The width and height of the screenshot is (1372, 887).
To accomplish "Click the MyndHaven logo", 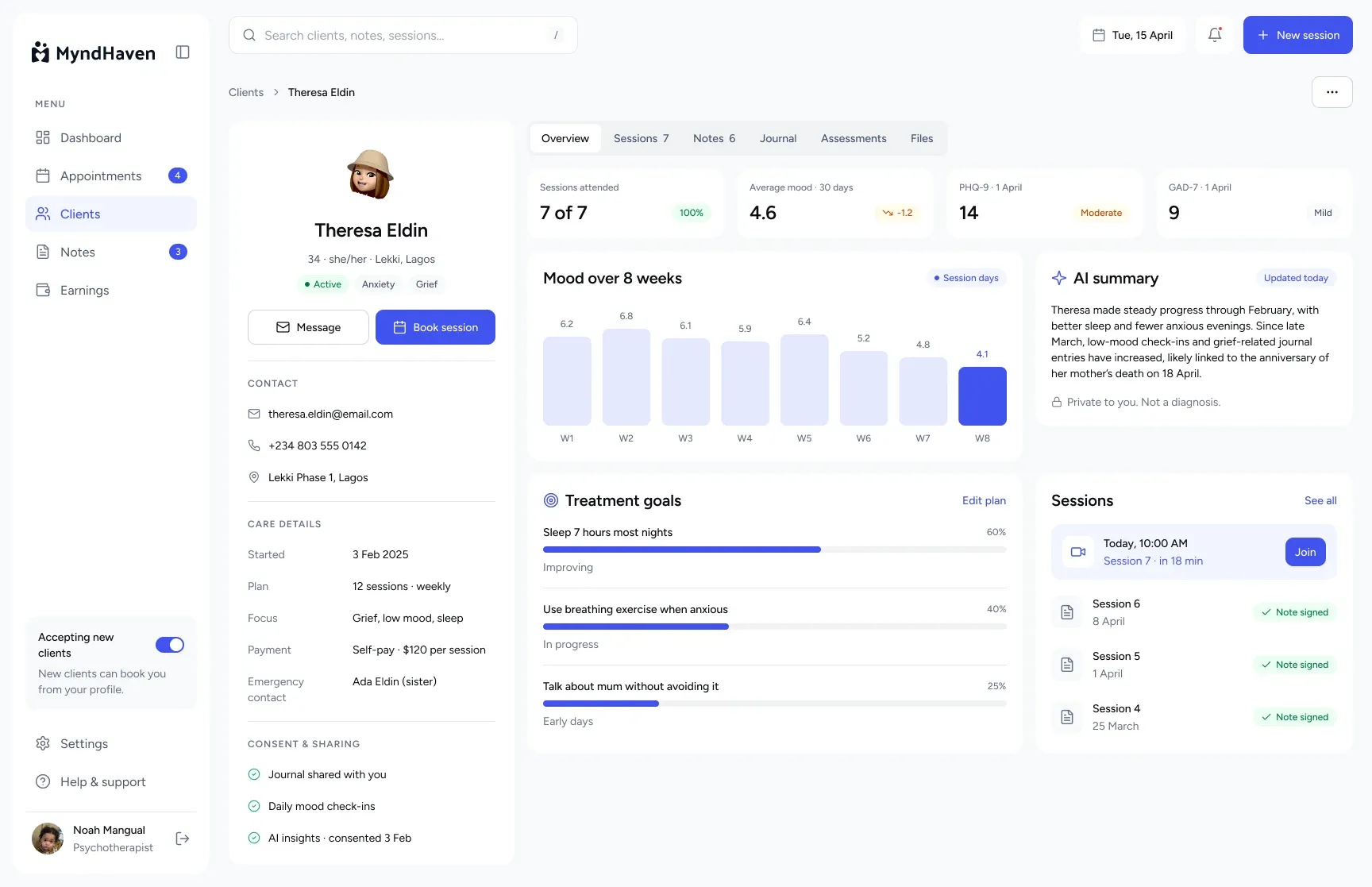I will click(x=94, y=52).
